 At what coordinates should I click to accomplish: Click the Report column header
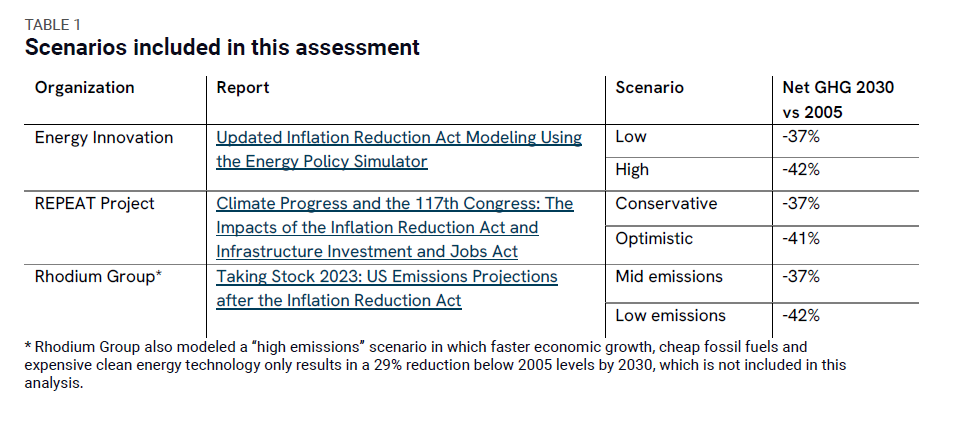coord(243,88)
